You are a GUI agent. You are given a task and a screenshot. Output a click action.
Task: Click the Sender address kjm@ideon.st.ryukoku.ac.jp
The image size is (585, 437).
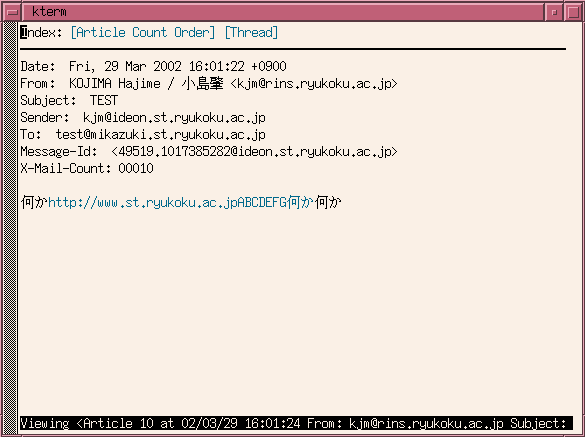(174, 118)
